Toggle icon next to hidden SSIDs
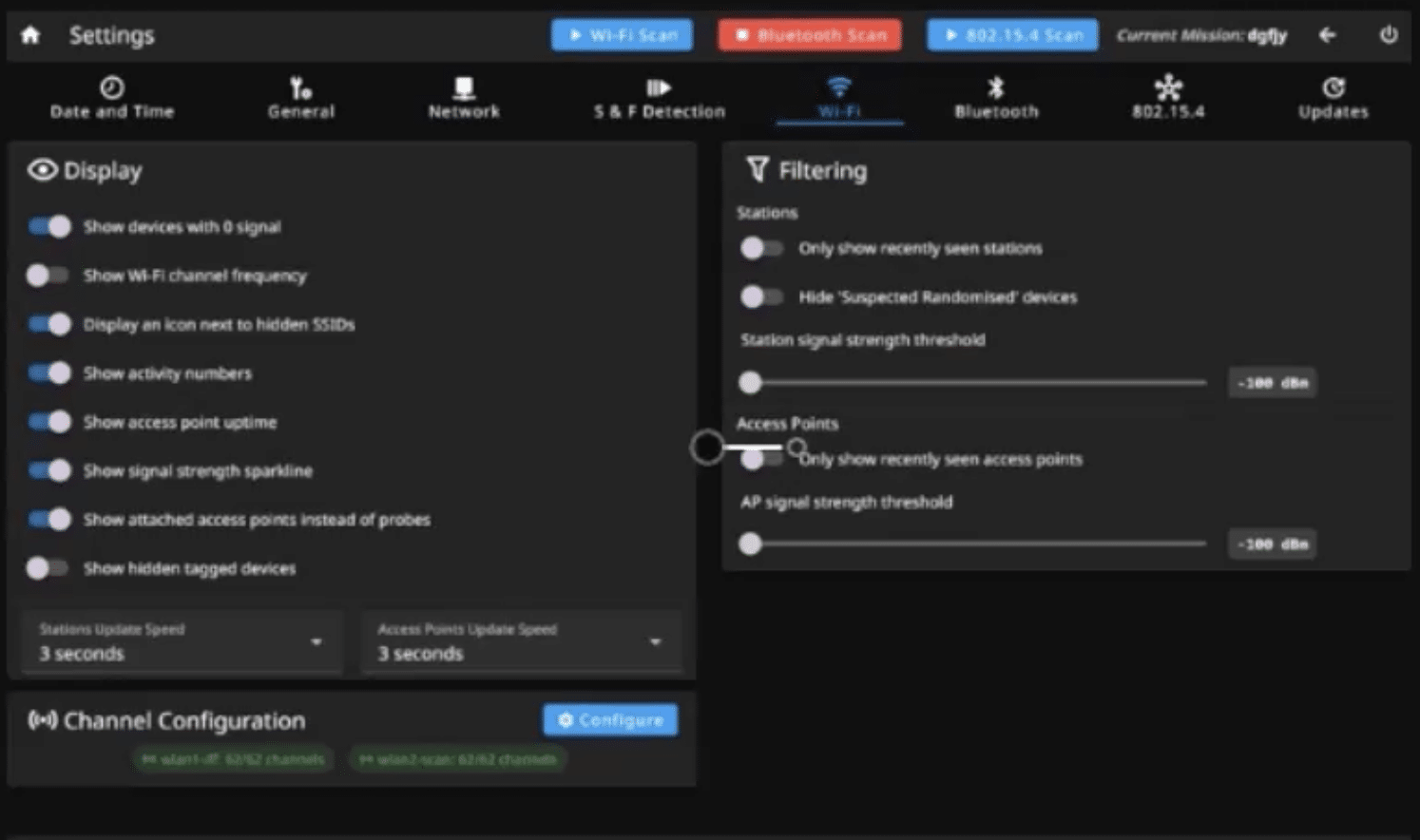This screenshot has width=1420, height=840. pyautogui.click(x=49, y=324)
